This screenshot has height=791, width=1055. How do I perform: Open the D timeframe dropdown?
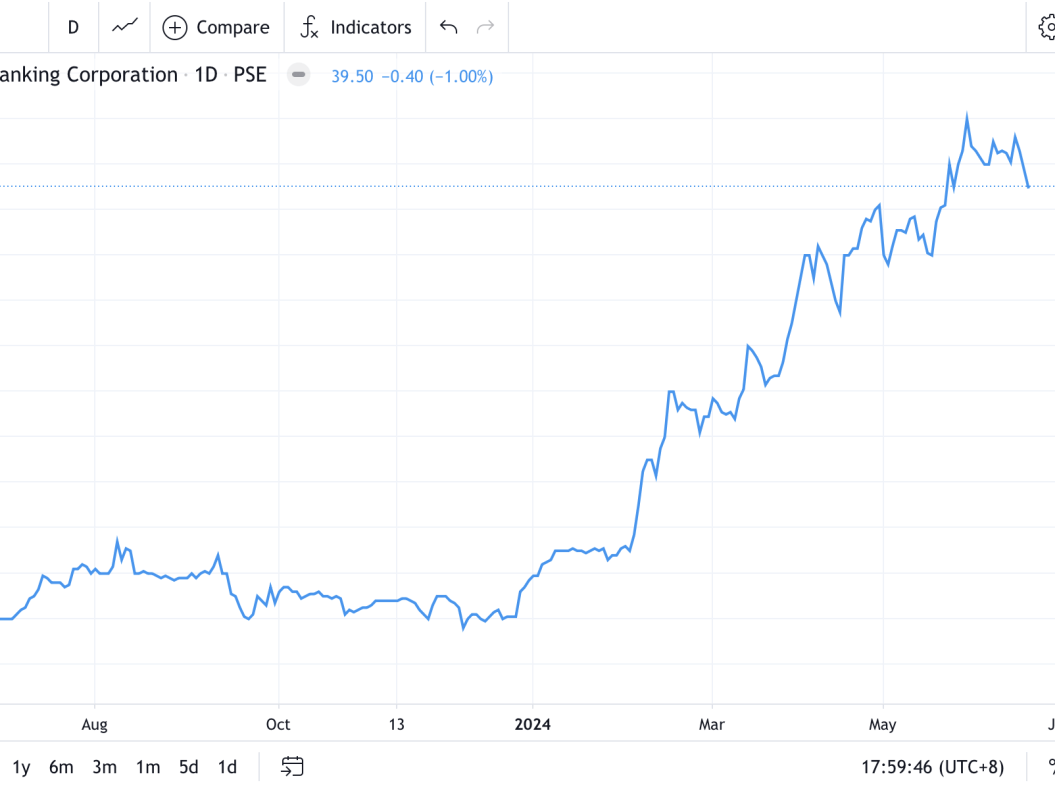point(73,27)
